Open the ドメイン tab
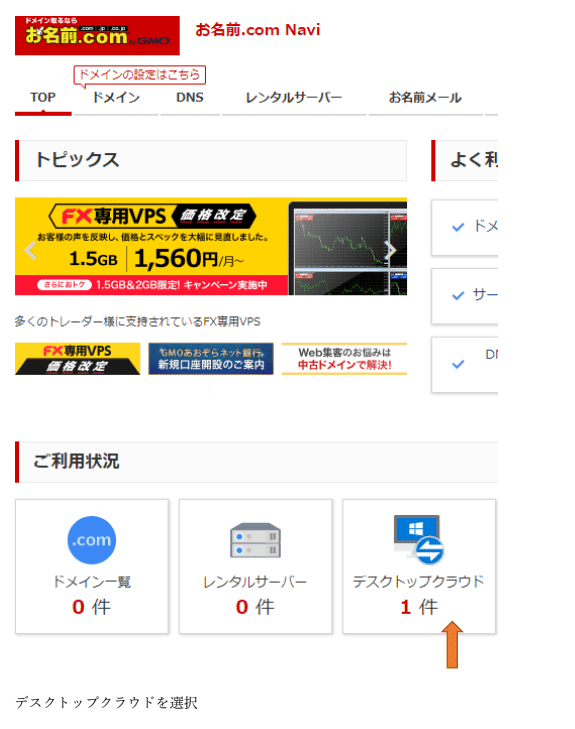Screen dimensions: 575x729 tap(116, 98)
